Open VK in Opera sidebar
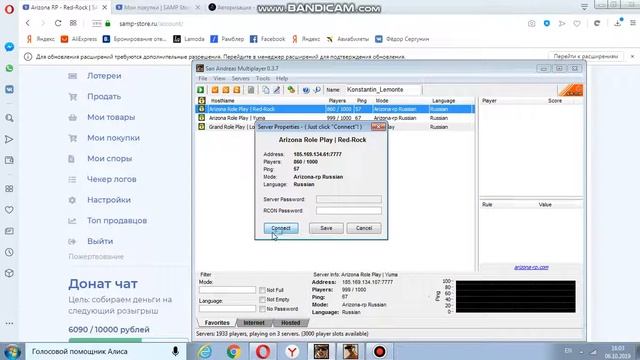 pyautogui.click(x=9, y=89)
